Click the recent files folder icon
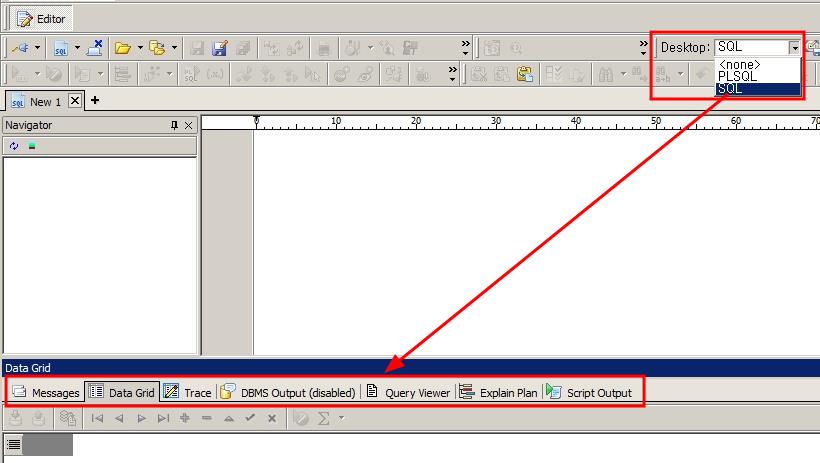The image size is (820, 463). (x=157, y=47)
